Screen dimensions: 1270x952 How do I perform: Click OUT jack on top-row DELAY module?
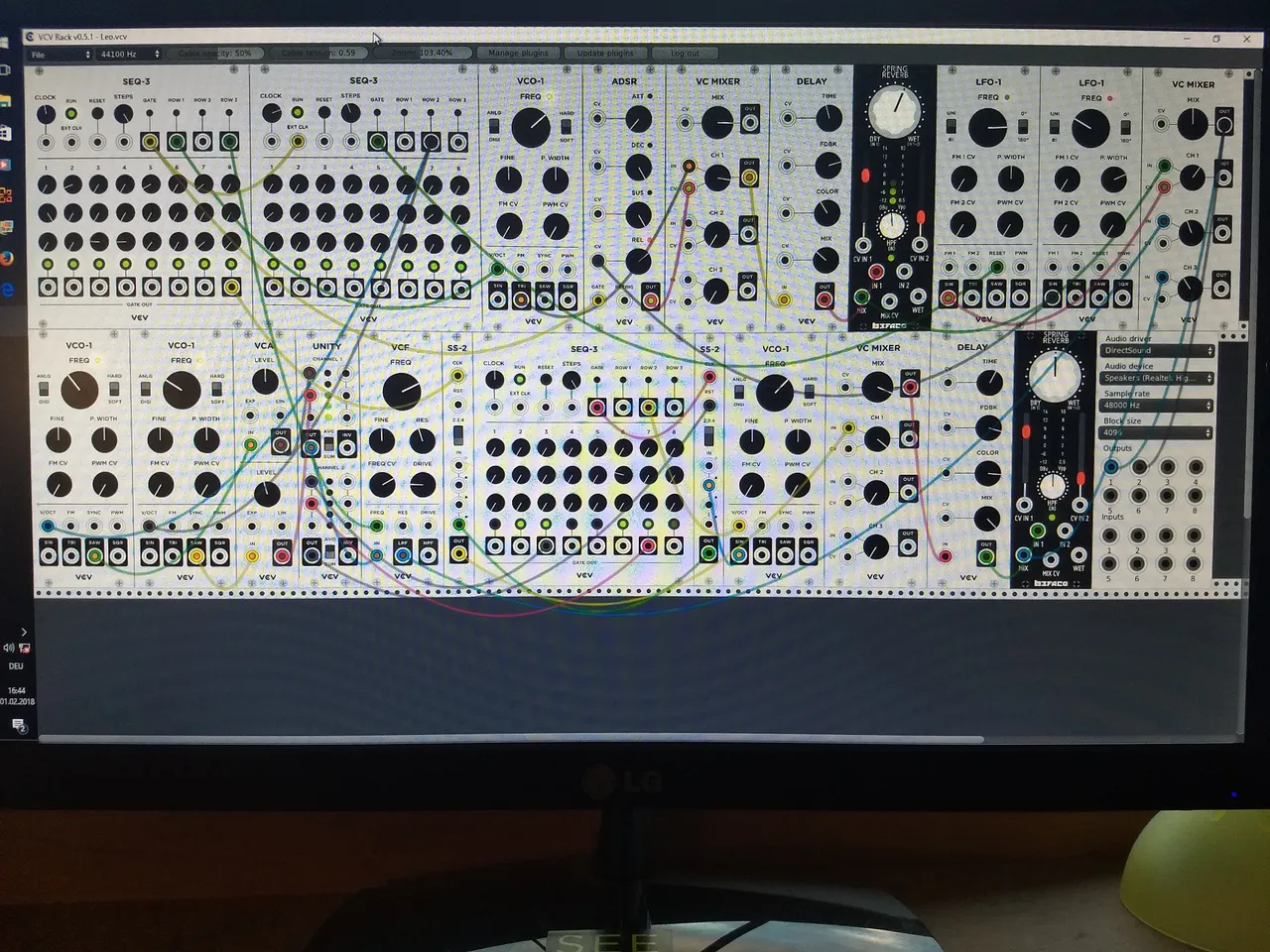pyautogui.click(x=825, y=298)
